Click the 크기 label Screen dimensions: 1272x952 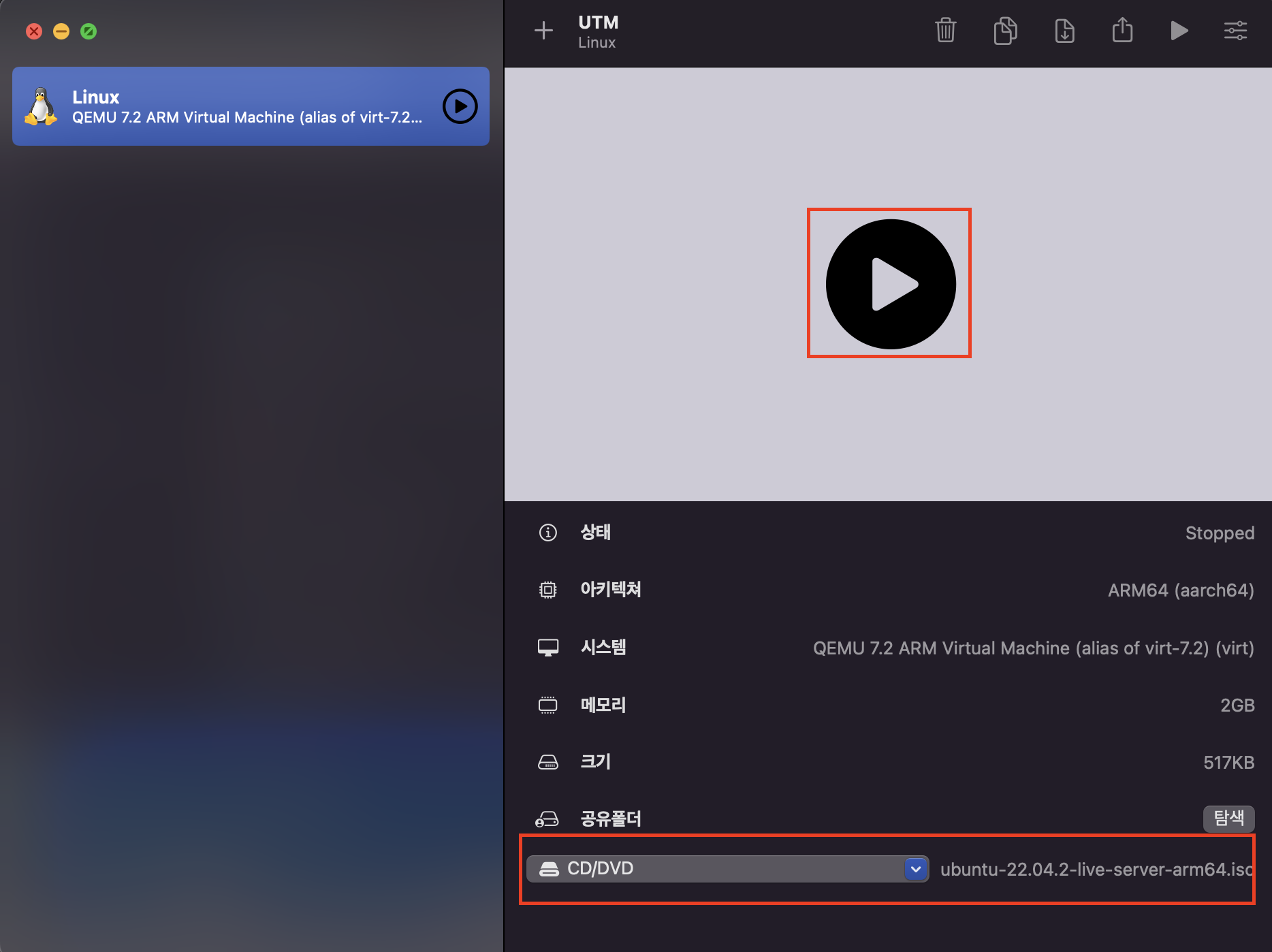pos(595,761)
